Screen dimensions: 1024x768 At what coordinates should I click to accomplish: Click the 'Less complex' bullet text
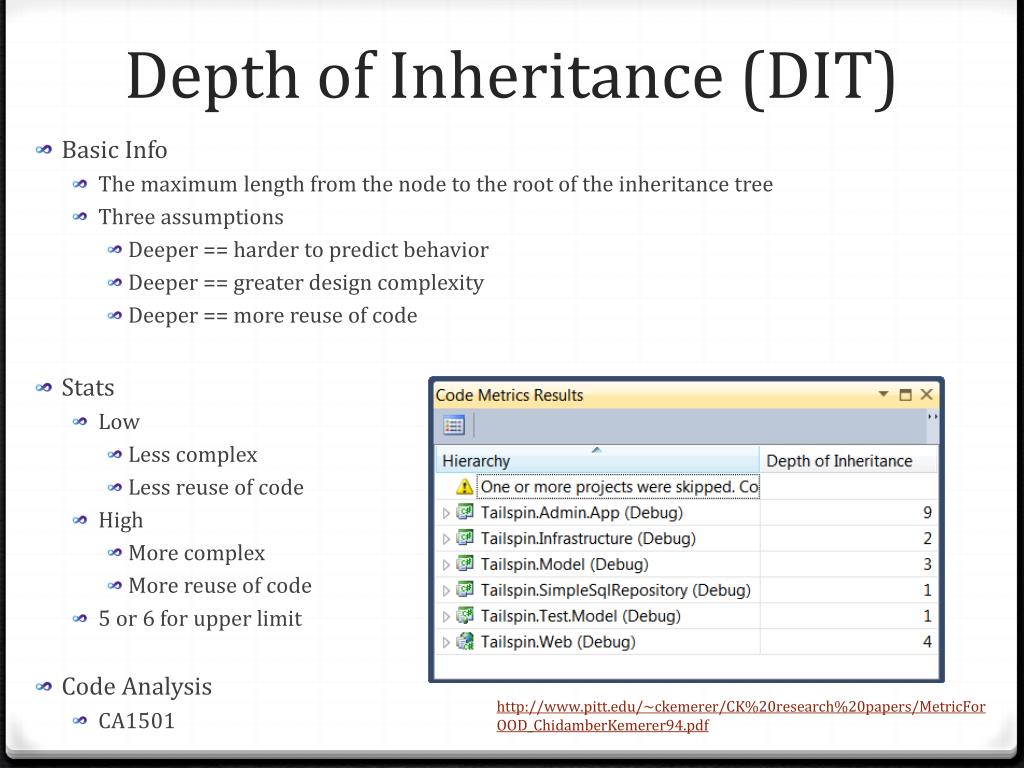(x=193, y=455)
